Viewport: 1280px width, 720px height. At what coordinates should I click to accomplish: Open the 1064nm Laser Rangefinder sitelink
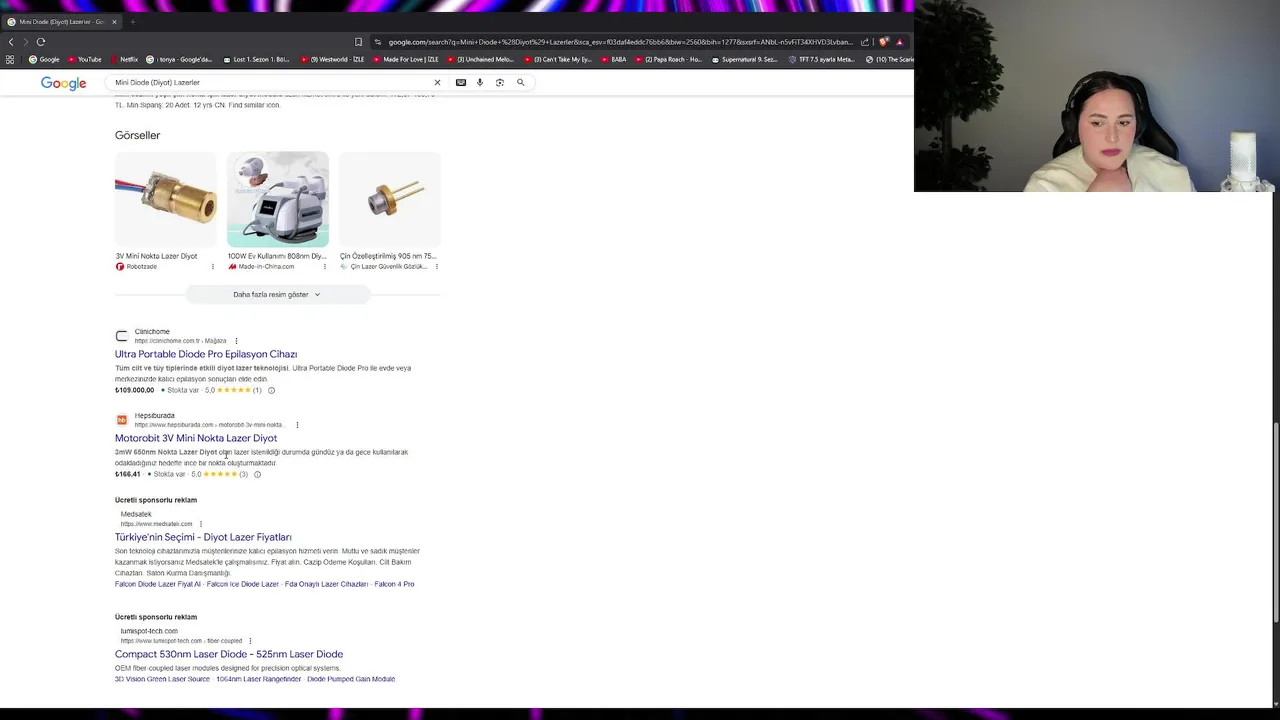pyautogui.click(x=259, y=679)
